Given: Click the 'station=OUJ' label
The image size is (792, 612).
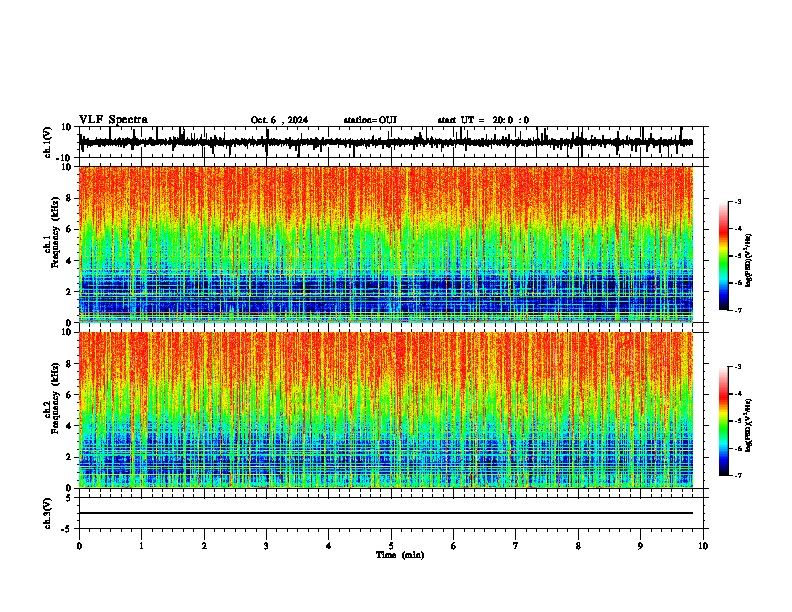Looking at the screenshot, I should coord(370,120).
